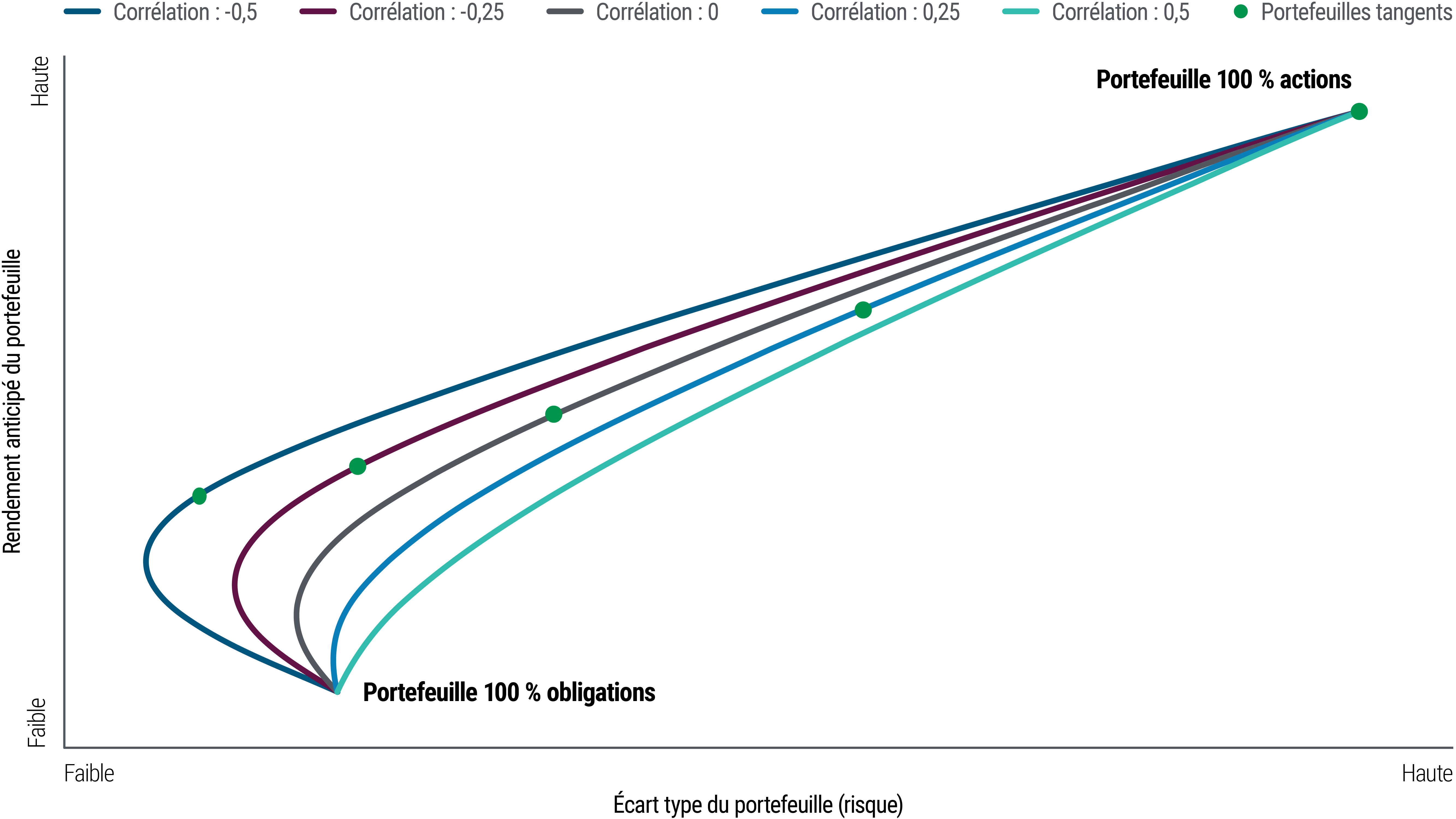Click the tangent dot at 100 % actions

[1359, 112]
